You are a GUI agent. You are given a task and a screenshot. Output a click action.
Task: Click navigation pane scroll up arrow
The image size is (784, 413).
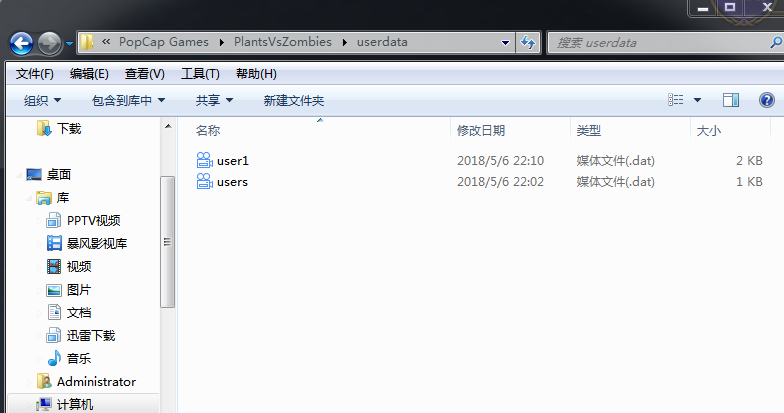(168, 126)
